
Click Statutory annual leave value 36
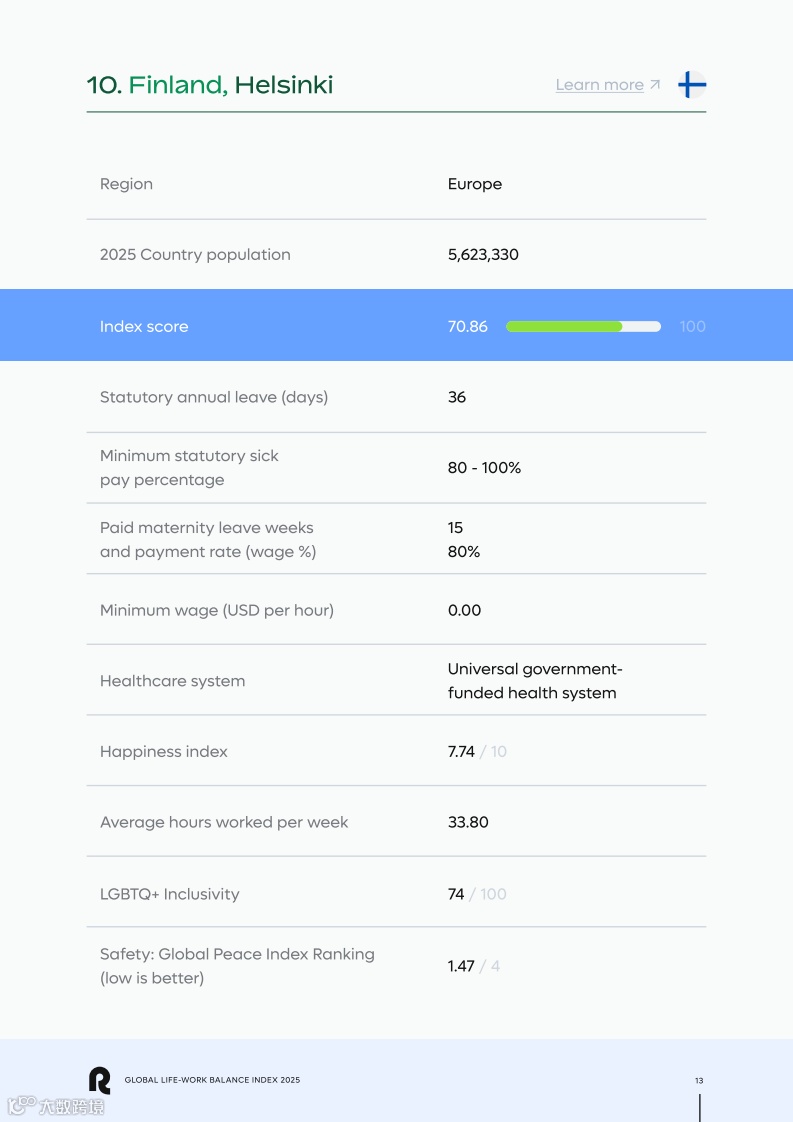click(x=457, y=397)
